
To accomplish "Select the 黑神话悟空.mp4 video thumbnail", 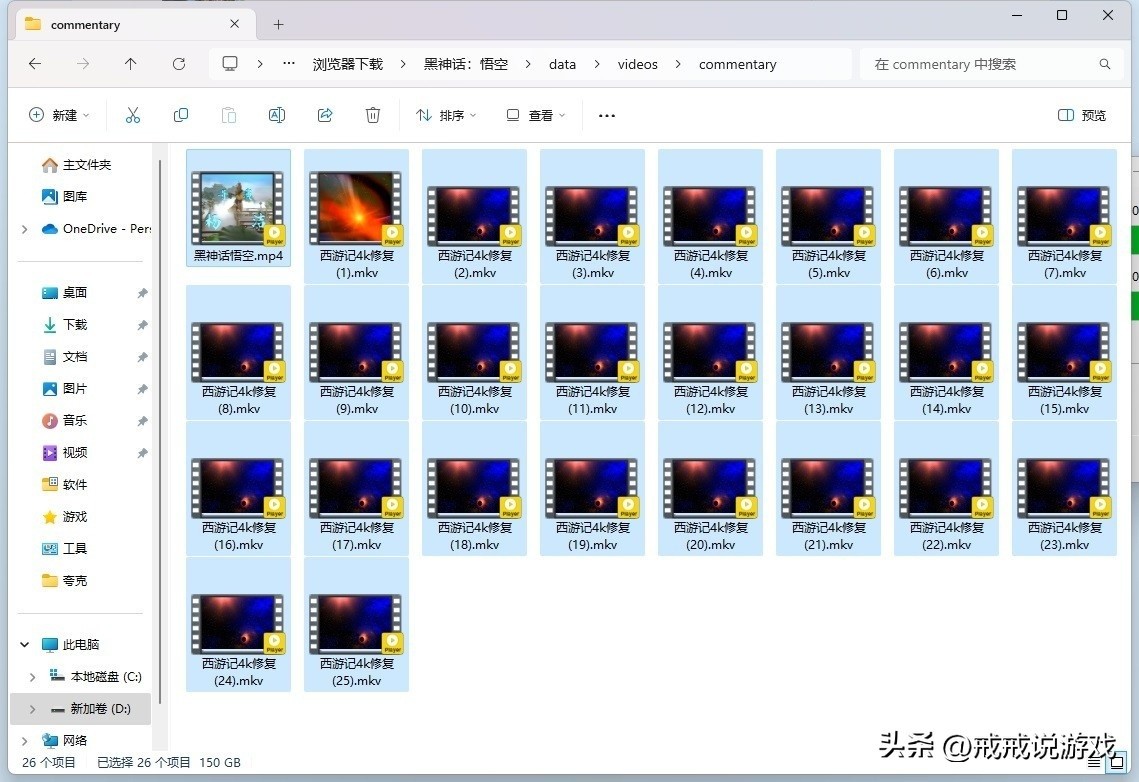I will tap(238, 208).
